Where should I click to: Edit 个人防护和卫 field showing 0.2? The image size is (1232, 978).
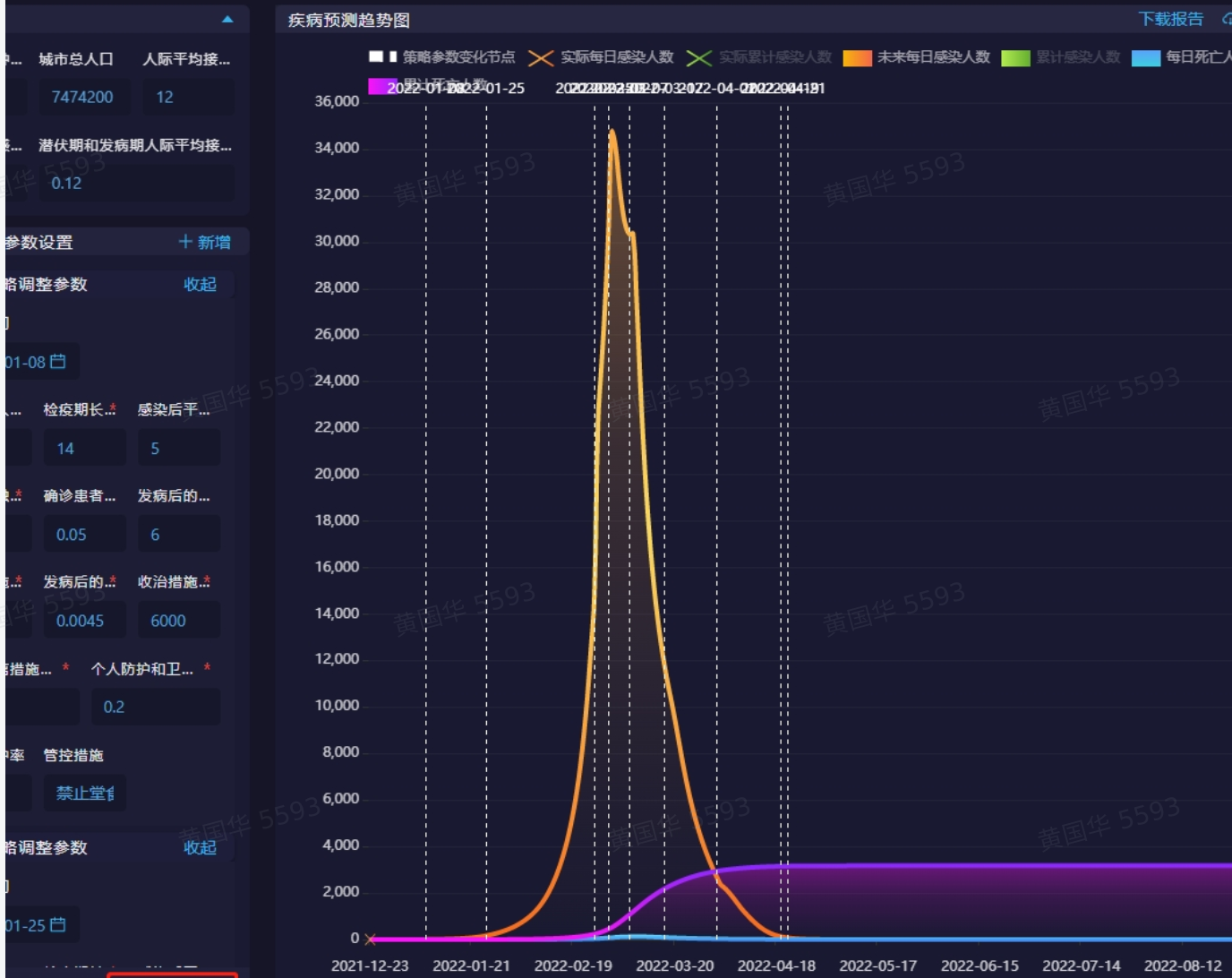pyautogui.click(x=156, y=707)
